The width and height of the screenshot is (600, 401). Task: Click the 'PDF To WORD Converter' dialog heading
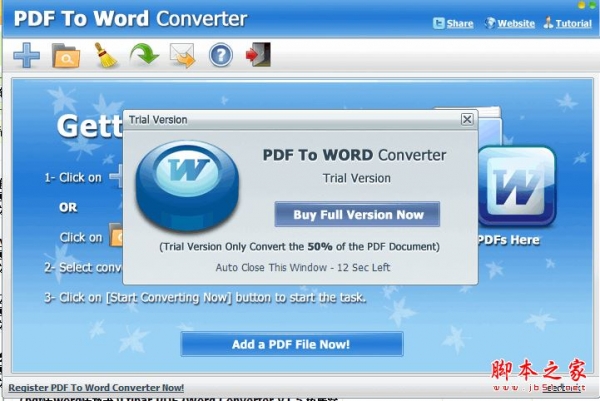[354, 155]
